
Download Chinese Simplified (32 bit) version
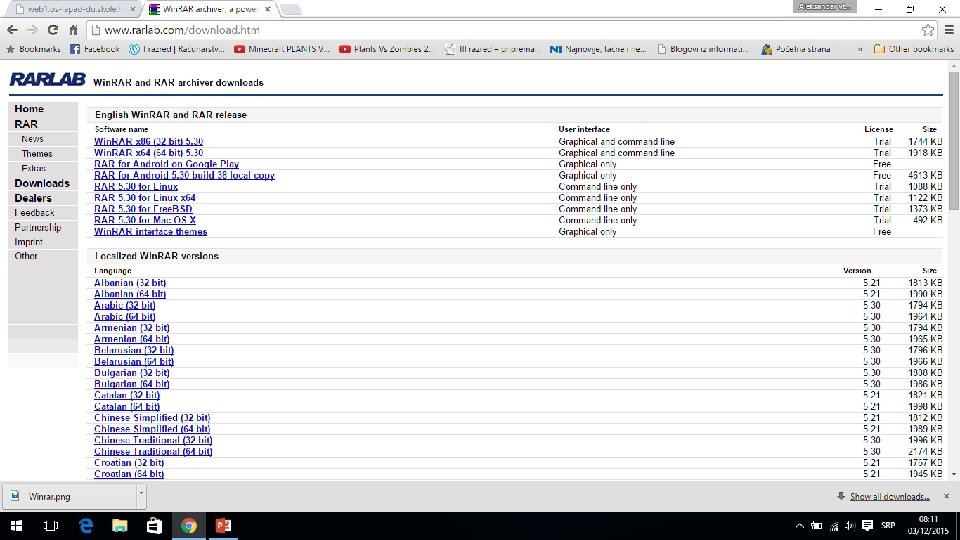point(152,418)
